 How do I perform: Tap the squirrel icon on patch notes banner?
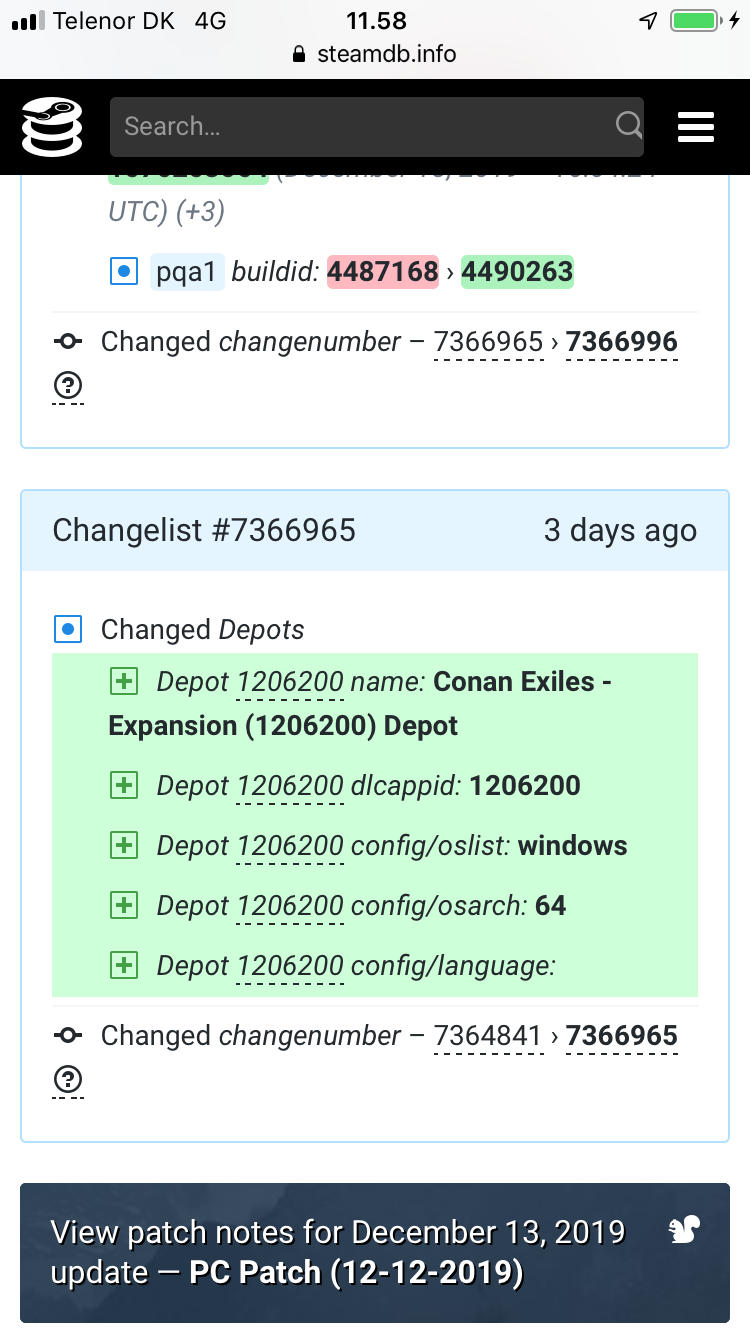coord(684,1231)
